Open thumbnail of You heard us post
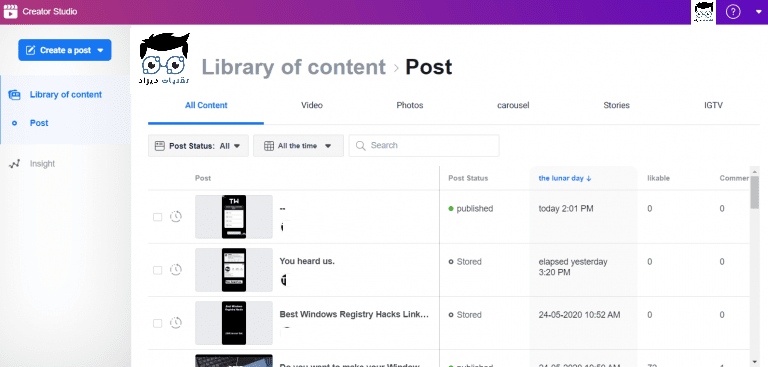 [x=234, y=270]
